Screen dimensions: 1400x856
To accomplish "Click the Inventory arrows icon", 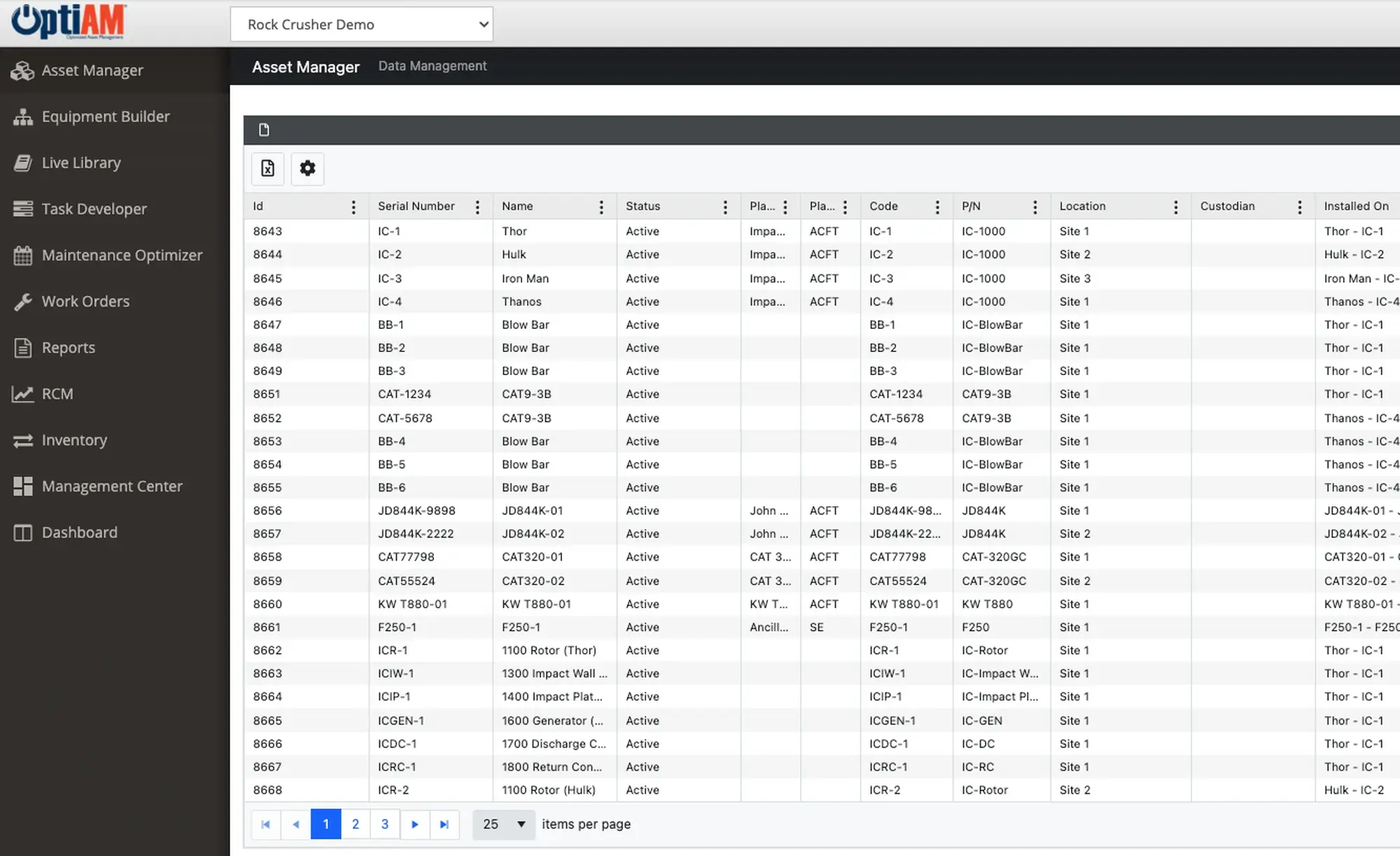I will 22,440.
